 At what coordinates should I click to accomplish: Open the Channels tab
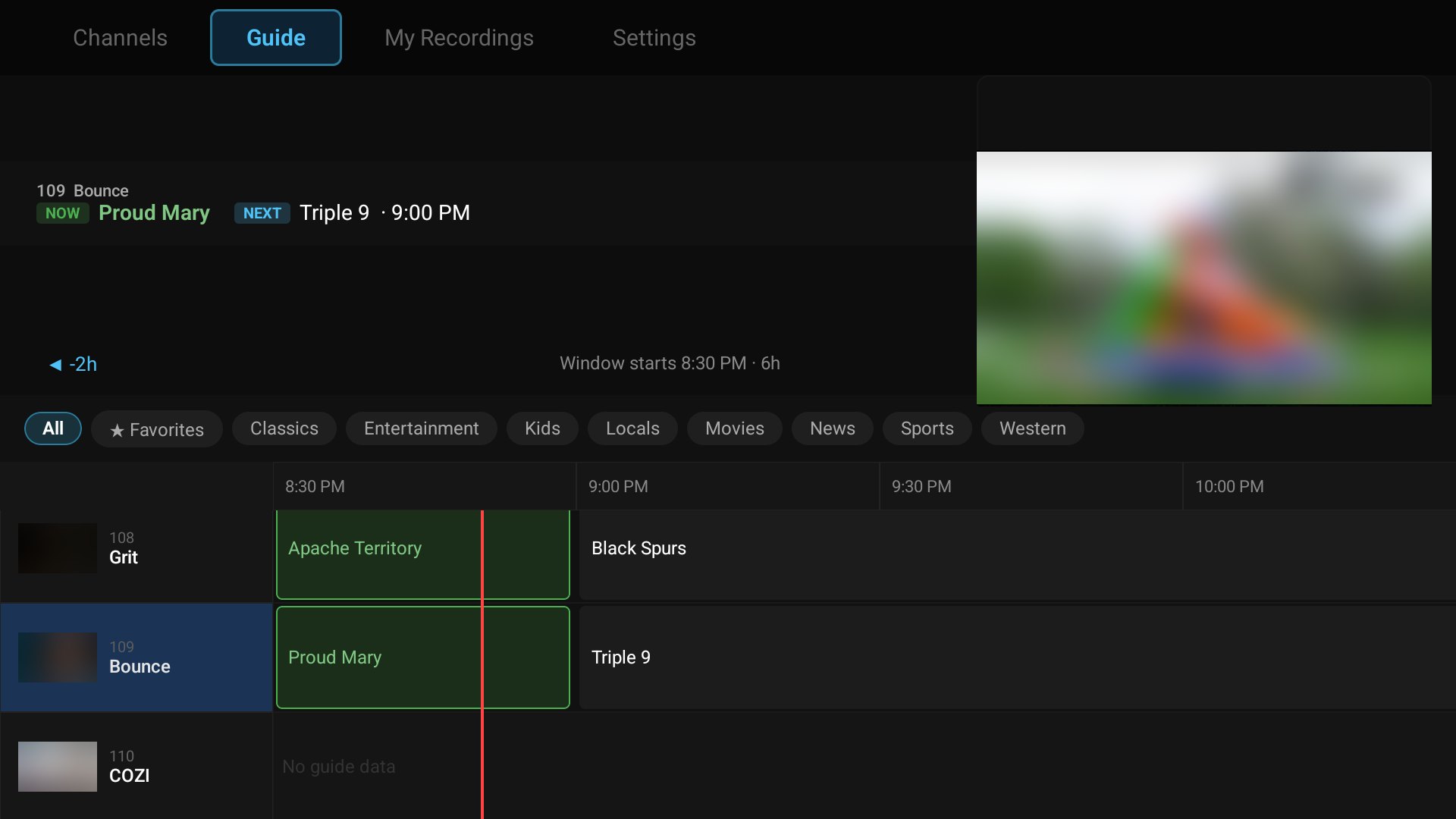point(120,38)
